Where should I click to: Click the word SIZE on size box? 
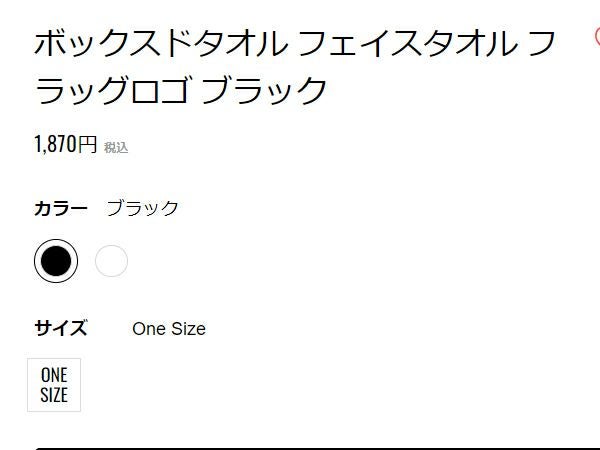54,394
